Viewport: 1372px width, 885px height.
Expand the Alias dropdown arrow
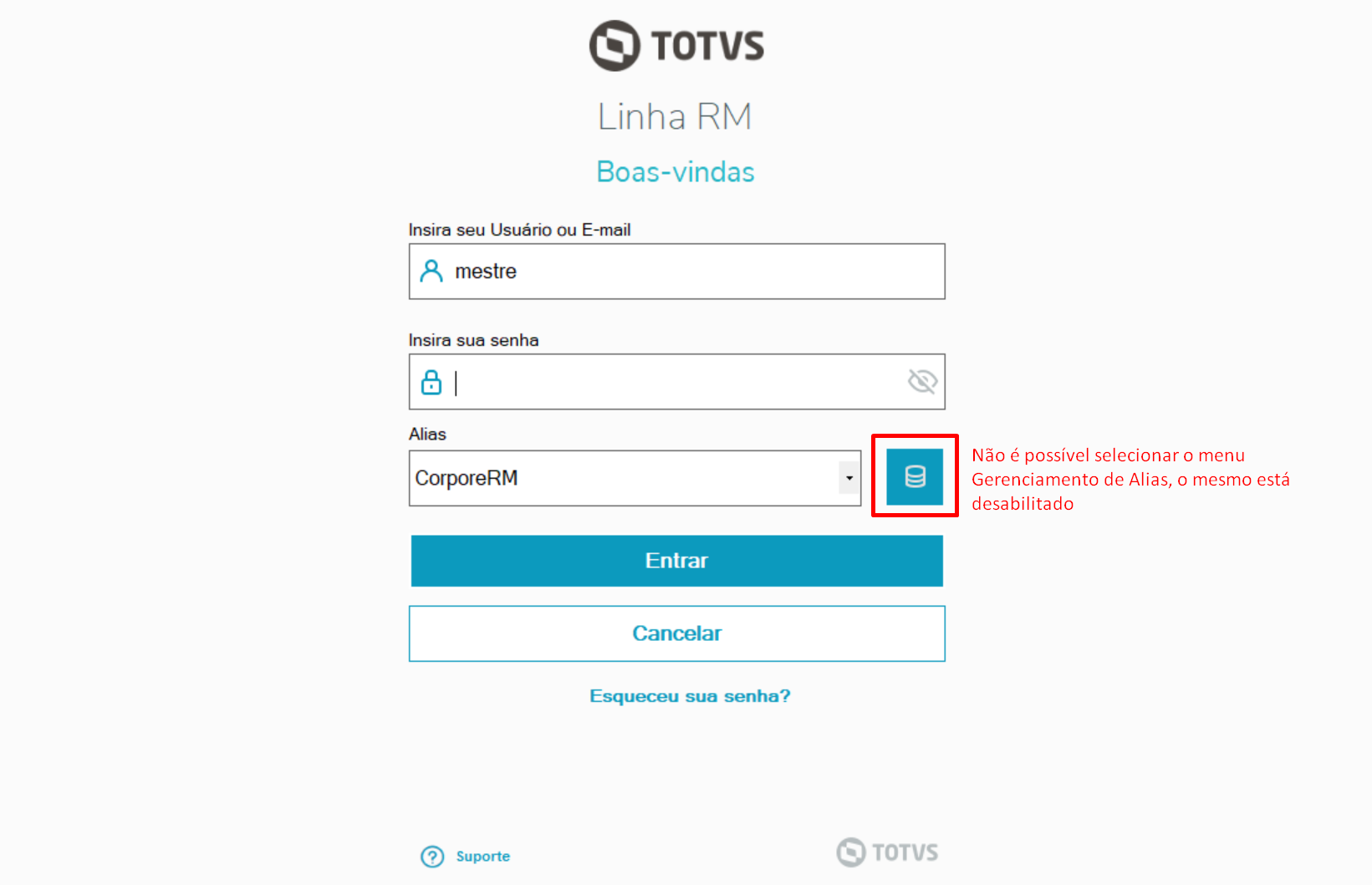(849, 478)
